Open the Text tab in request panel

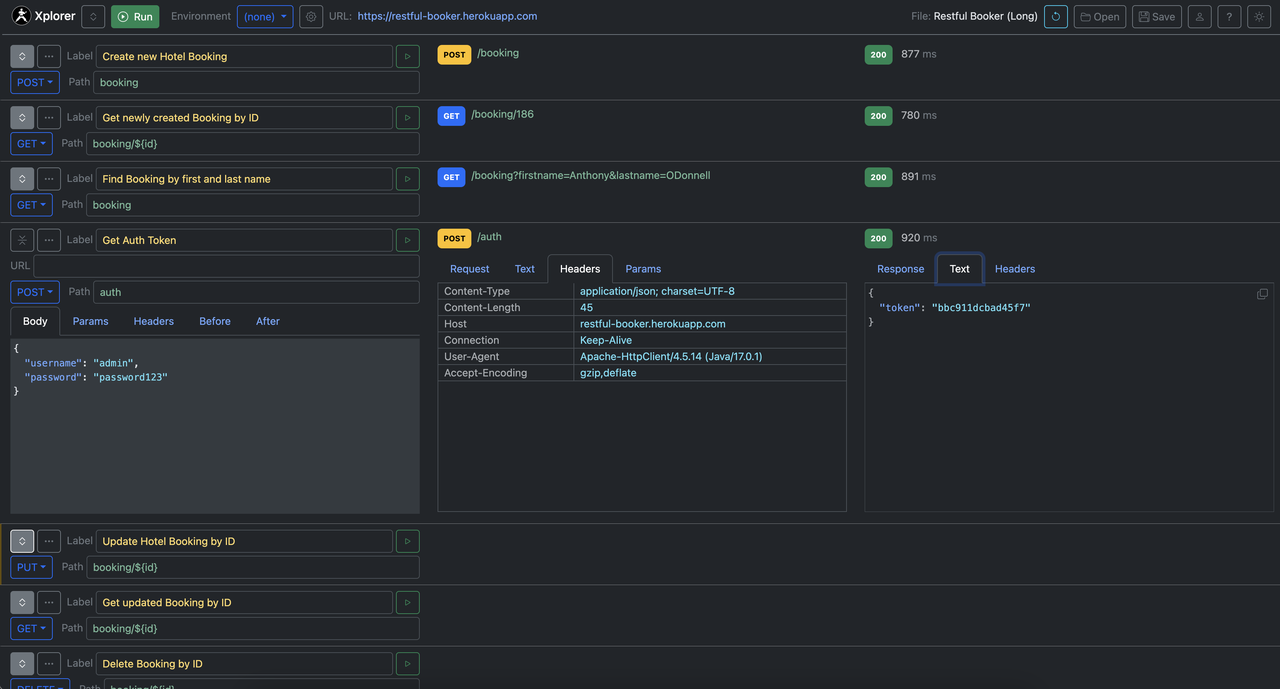click(x=525, y=269)
